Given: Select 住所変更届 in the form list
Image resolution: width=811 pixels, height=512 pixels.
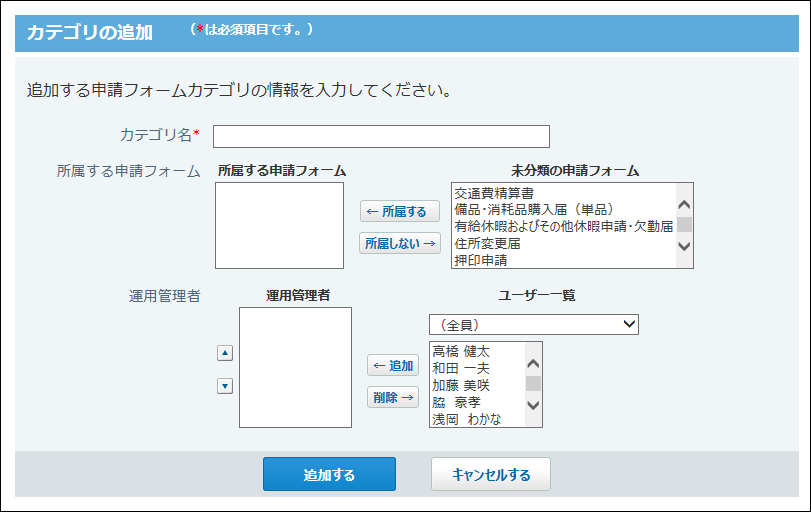Looking at the screenshot, I should 487,243.
